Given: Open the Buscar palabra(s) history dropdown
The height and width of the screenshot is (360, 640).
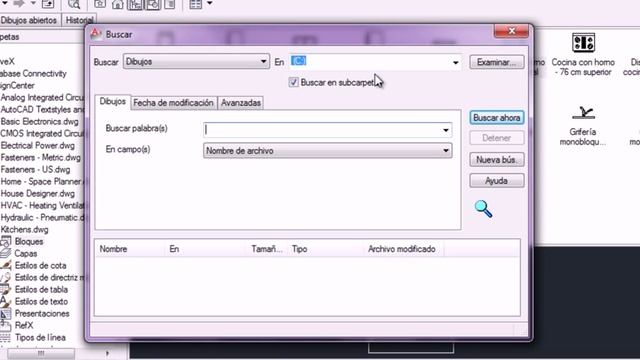Looking at the screenshot, I should point(446,130).
